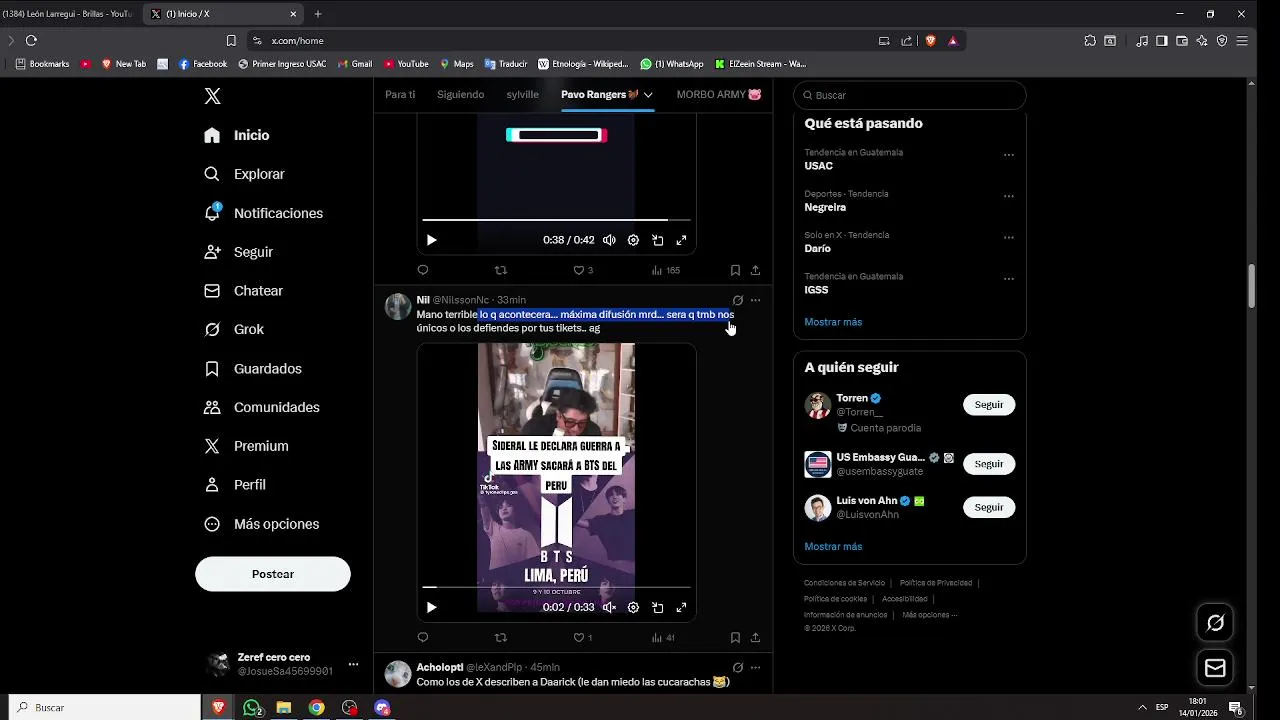
Task: Open WhatsApp from the Windows taskbar
Action: (x=252, y=707)
